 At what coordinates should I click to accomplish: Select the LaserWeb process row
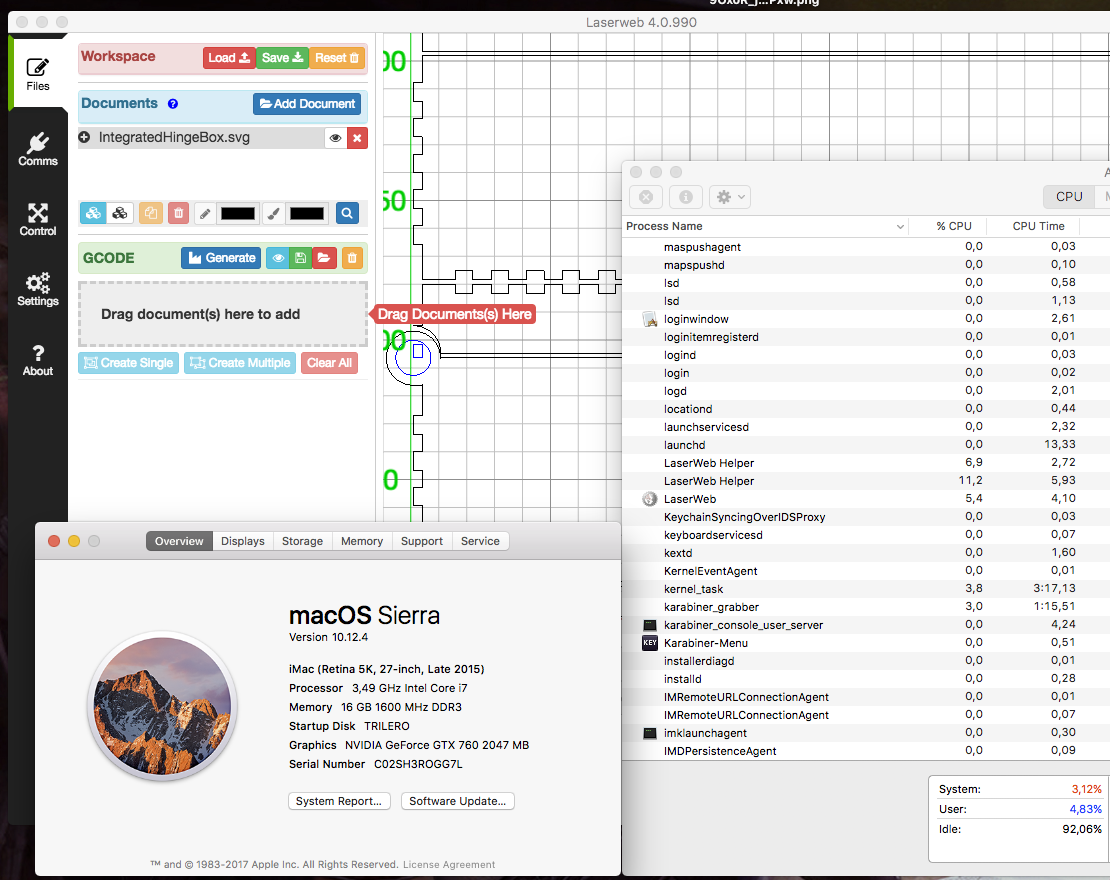coord(866,498)
